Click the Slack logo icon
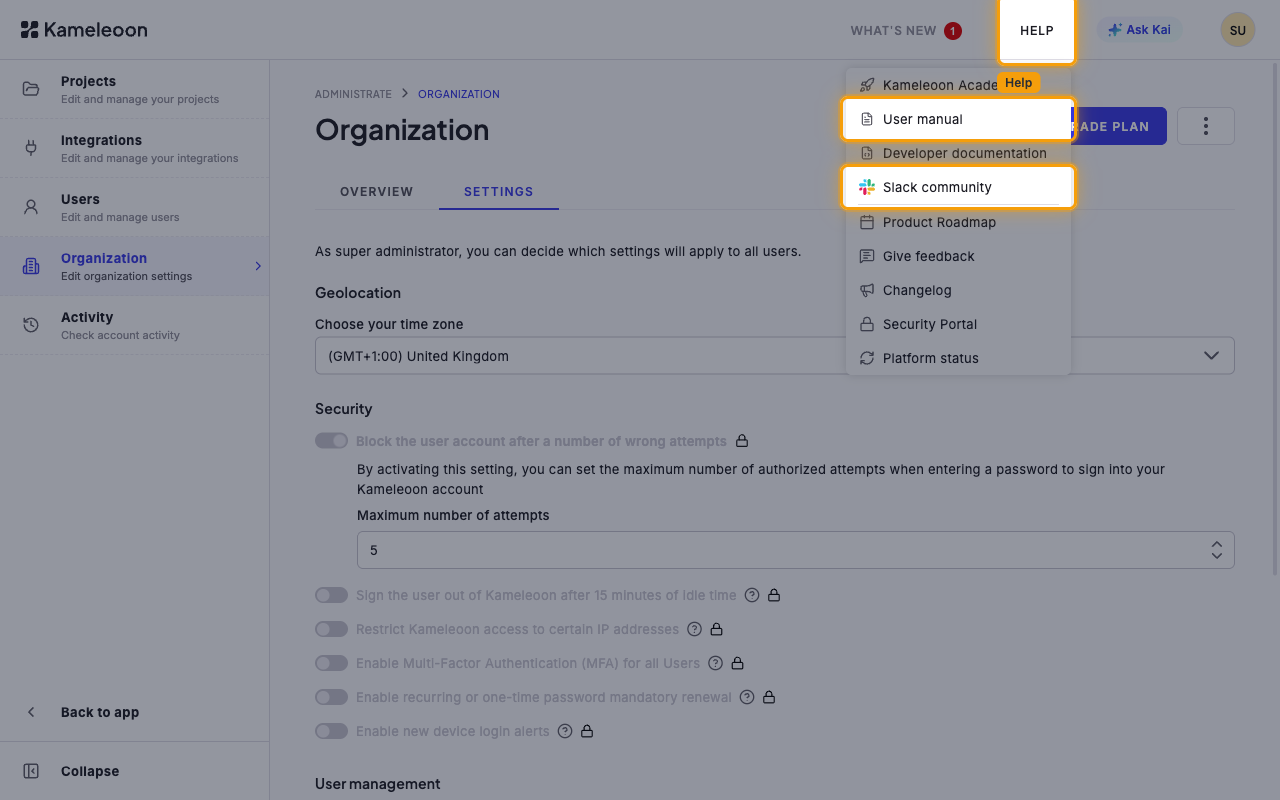The width and height of the screenshot is (1280, 800). pyautogui.click(x=867, y=187)
